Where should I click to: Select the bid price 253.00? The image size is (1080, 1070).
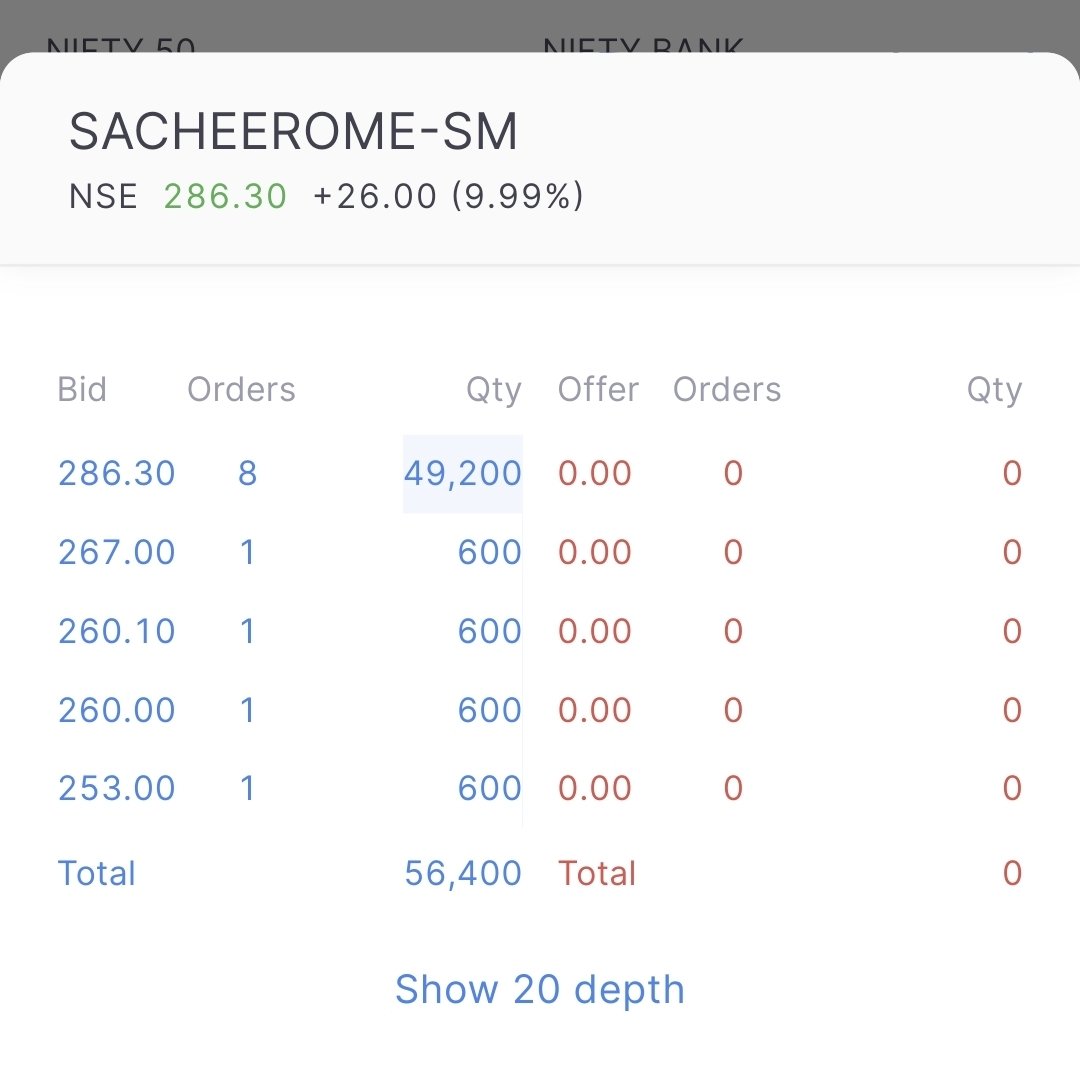116,788
